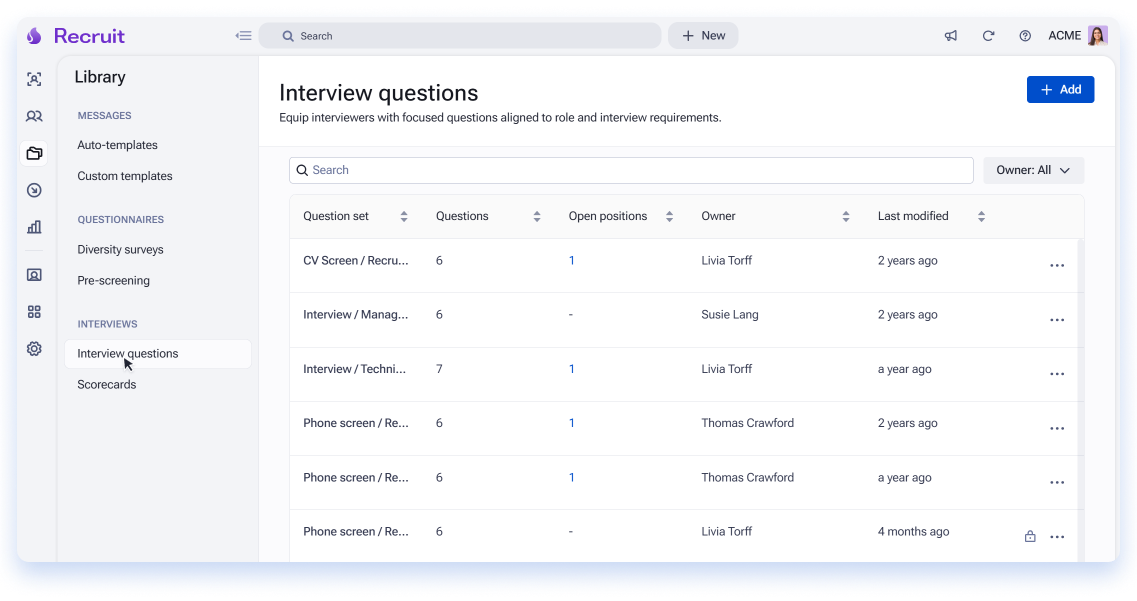Open the user profile avatar
This screenshot has height=601, width=1137.
(1097, 36)
